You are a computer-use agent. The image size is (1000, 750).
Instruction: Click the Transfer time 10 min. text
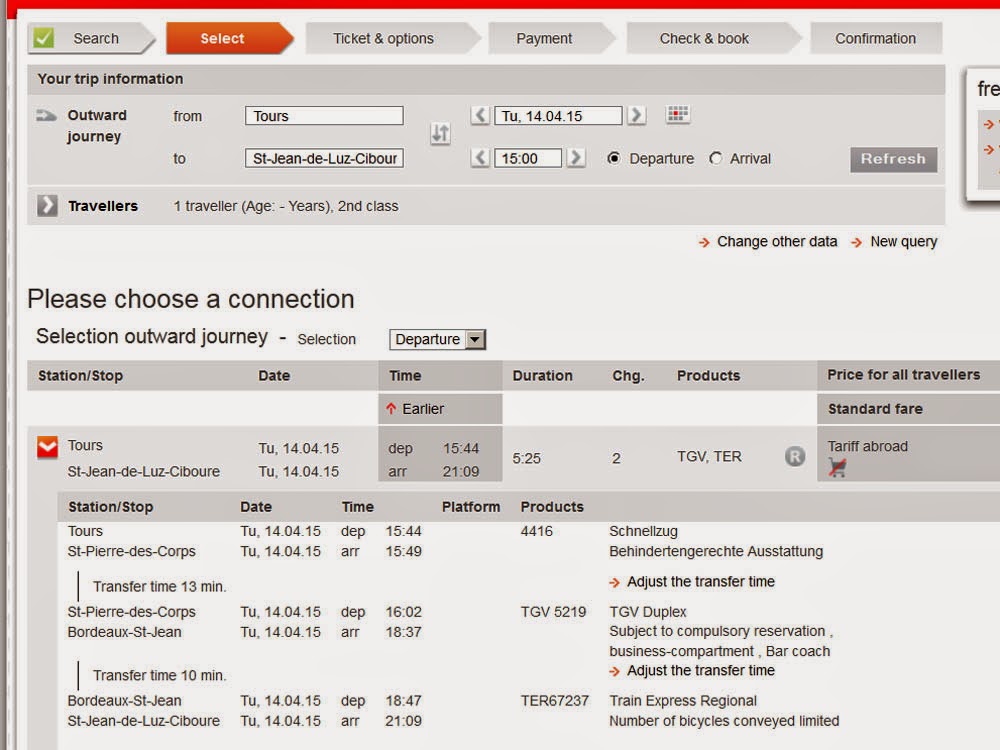click(159, 675)
